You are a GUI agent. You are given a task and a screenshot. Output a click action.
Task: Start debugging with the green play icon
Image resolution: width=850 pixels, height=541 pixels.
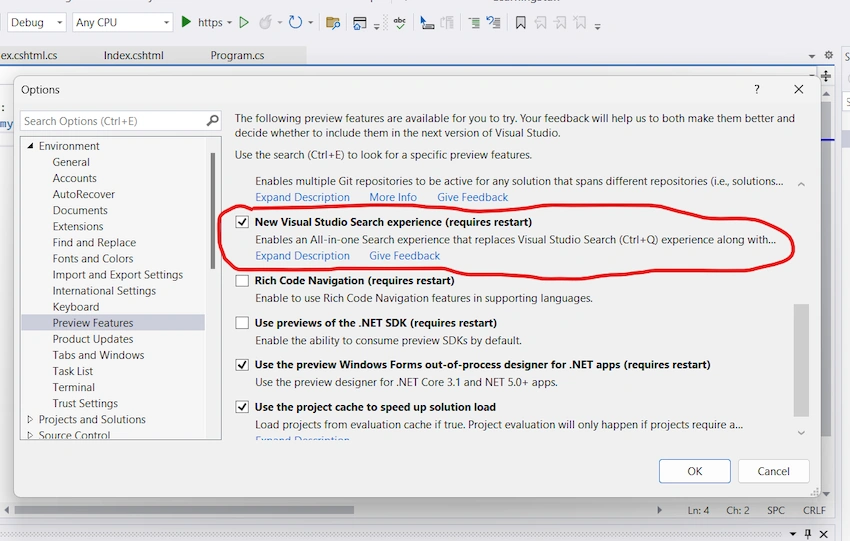point(186,22)
